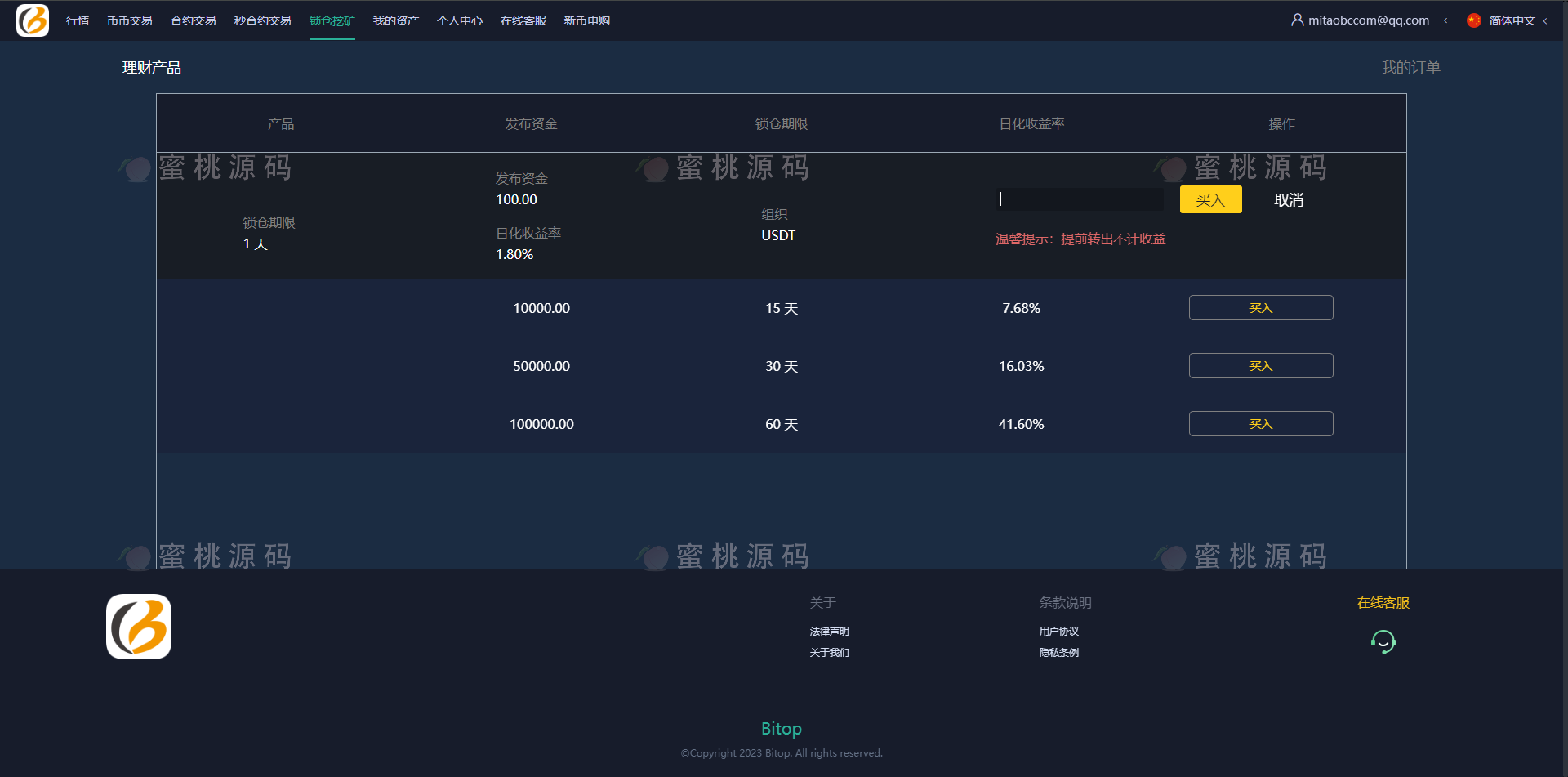Open the 行情 market menu
The height and width of the screenshot is (777, 1568).
click(x=78, y=20)
